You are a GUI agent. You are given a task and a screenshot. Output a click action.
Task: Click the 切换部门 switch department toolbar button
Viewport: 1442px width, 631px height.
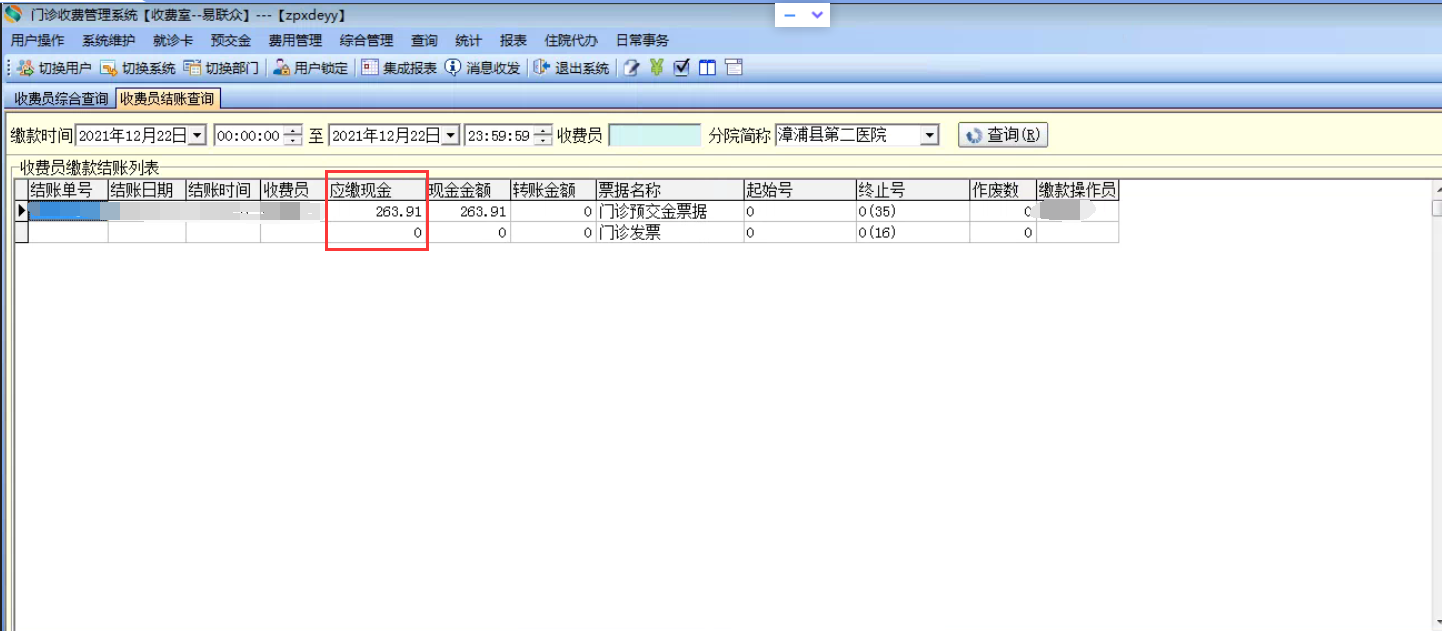tap(221, 68)
